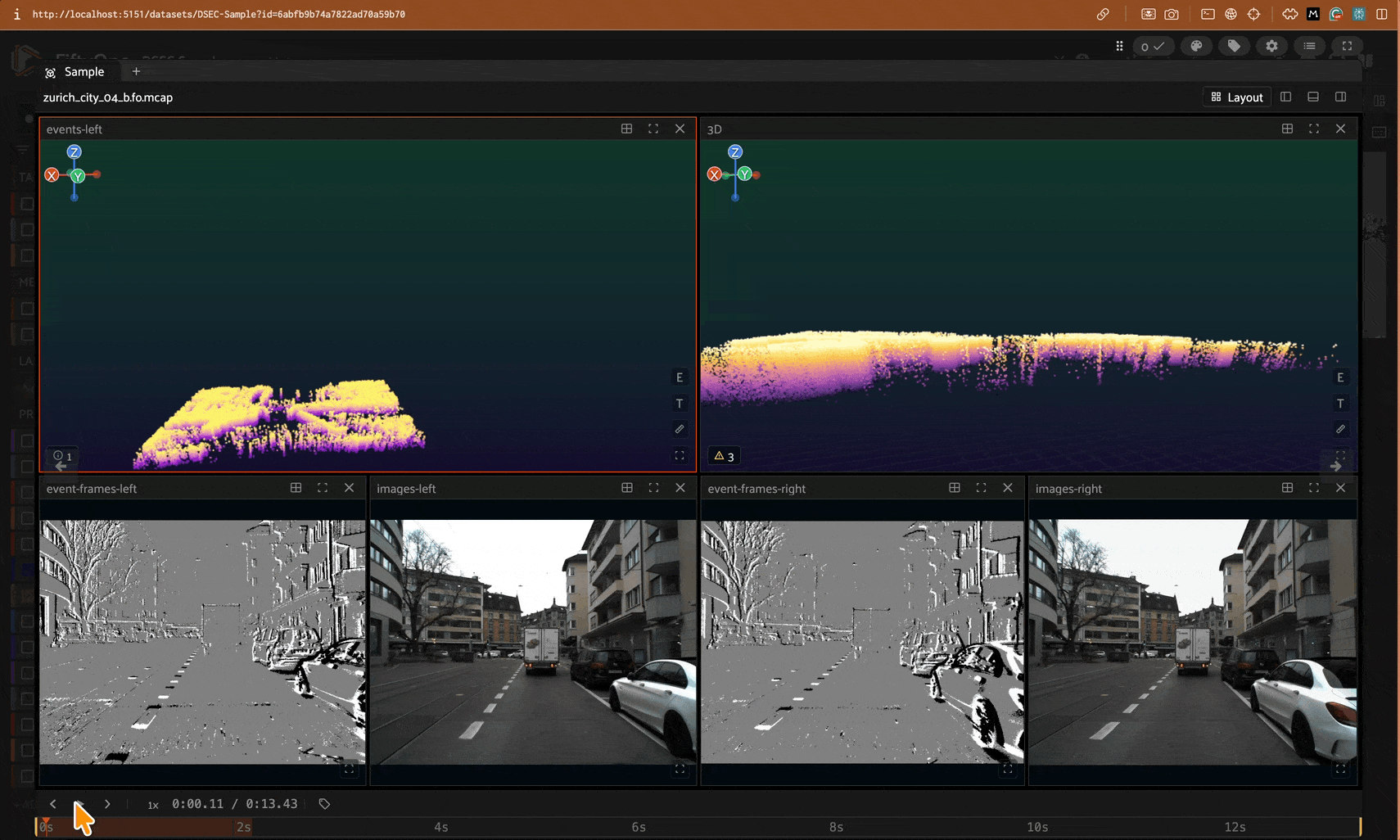1400x840 pixels.
Task: Add a new tab with the plus
Action: pos(136,72)
